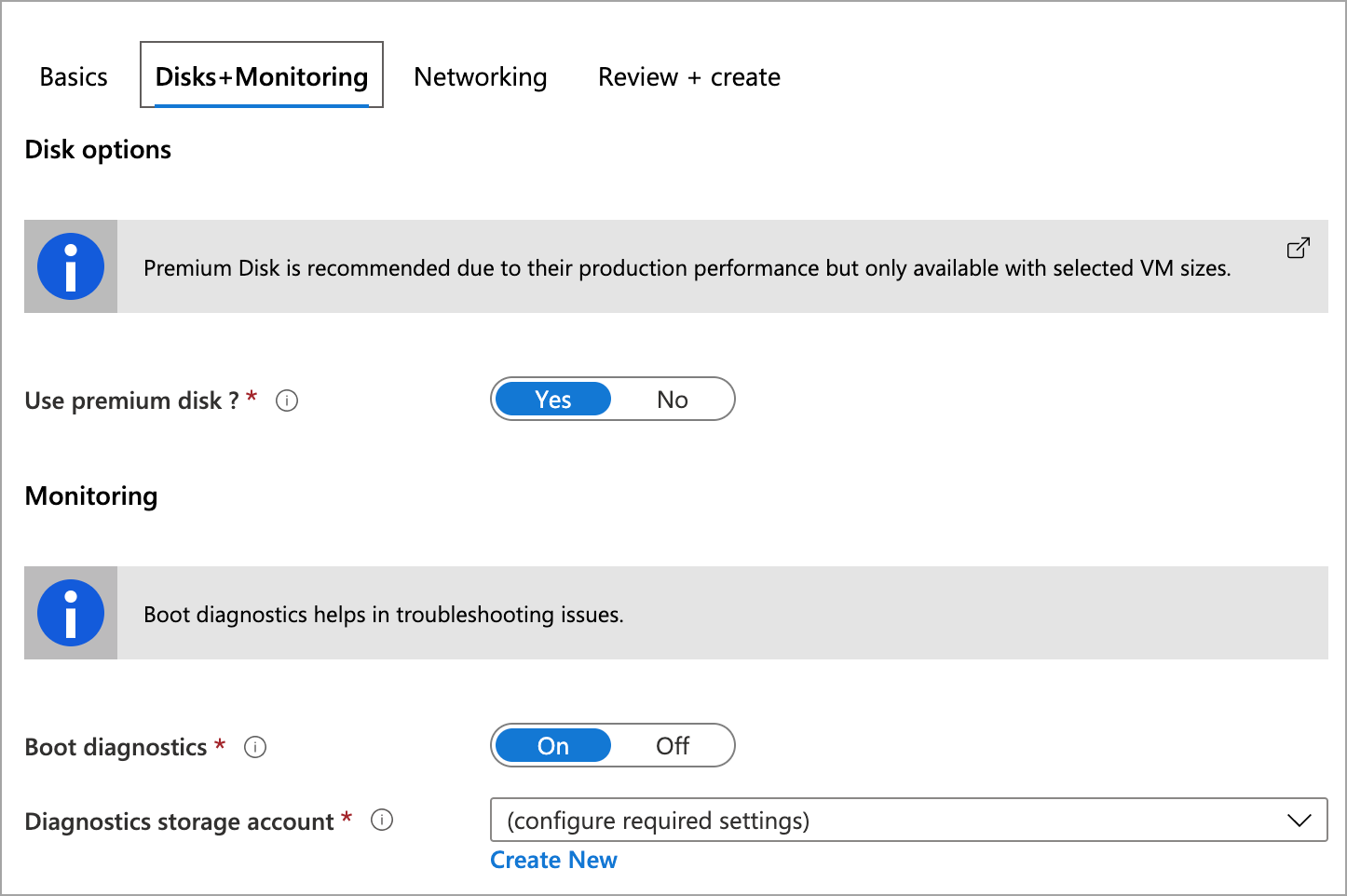Open the Review + create tab
The height and width of the screenshot is (896, 1347).
coord(688,76)
